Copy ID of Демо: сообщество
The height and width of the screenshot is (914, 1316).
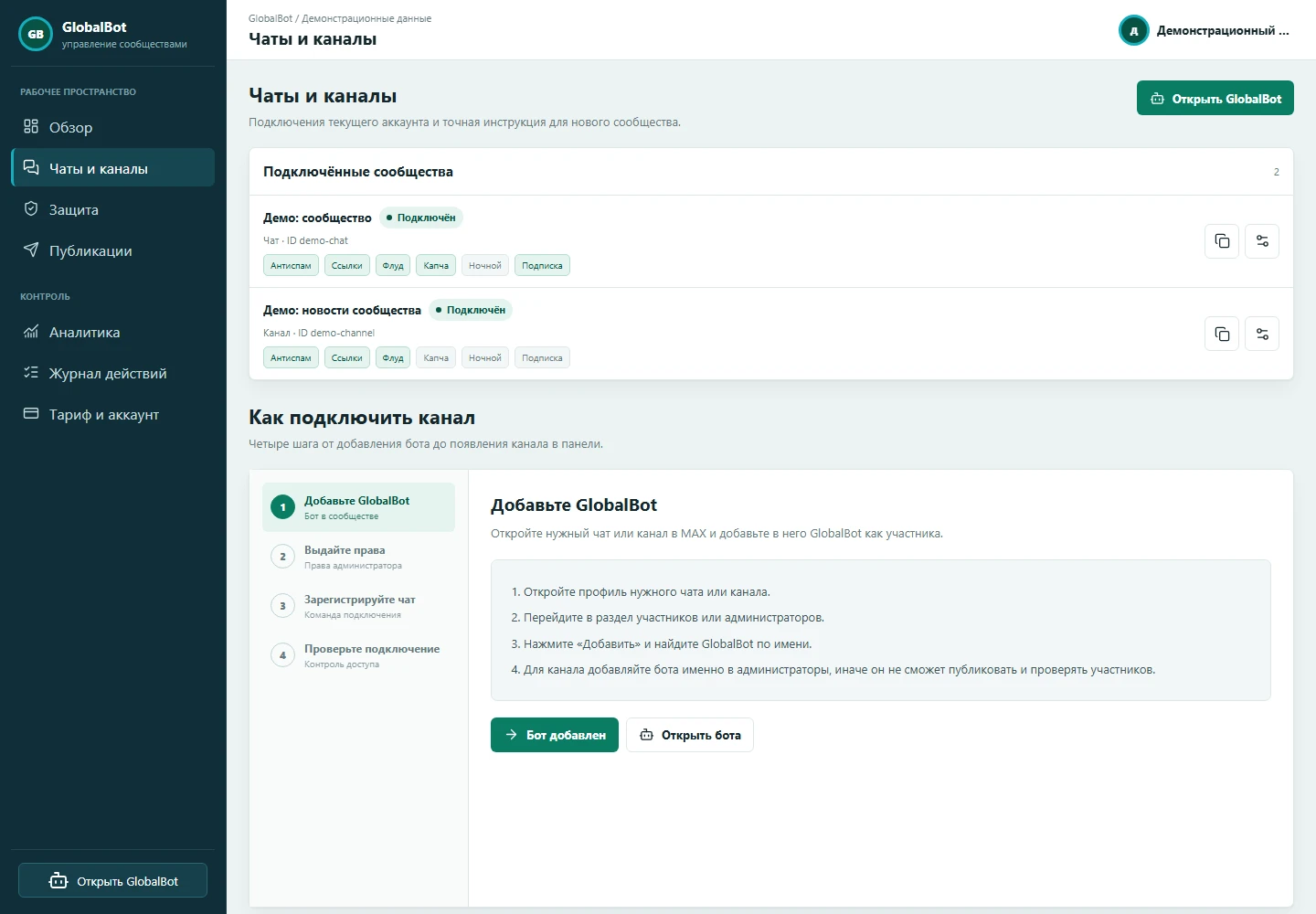[x=1222, y=241]
